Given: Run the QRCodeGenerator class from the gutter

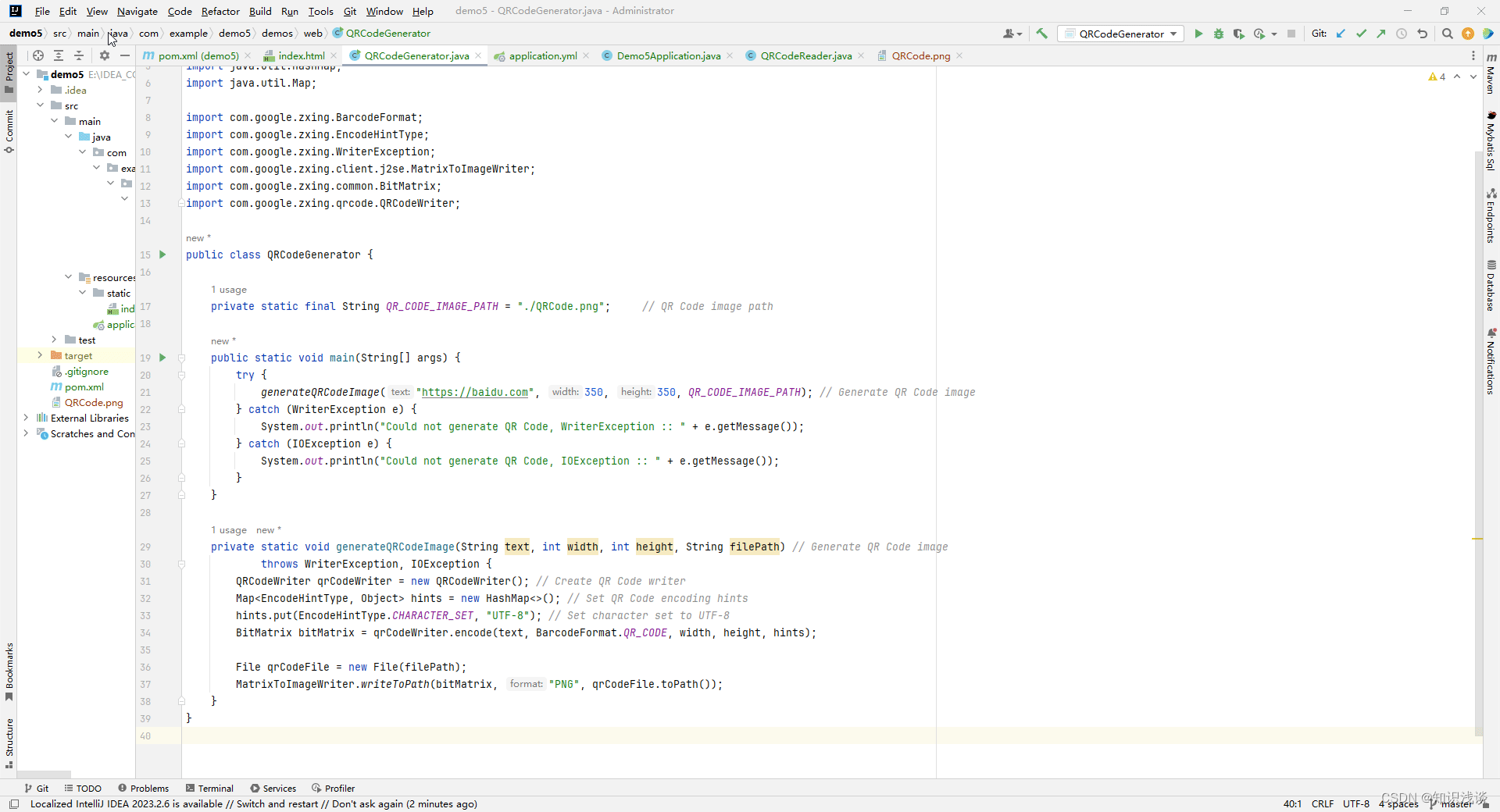Looking at the screenshot, I should point(162,255).
